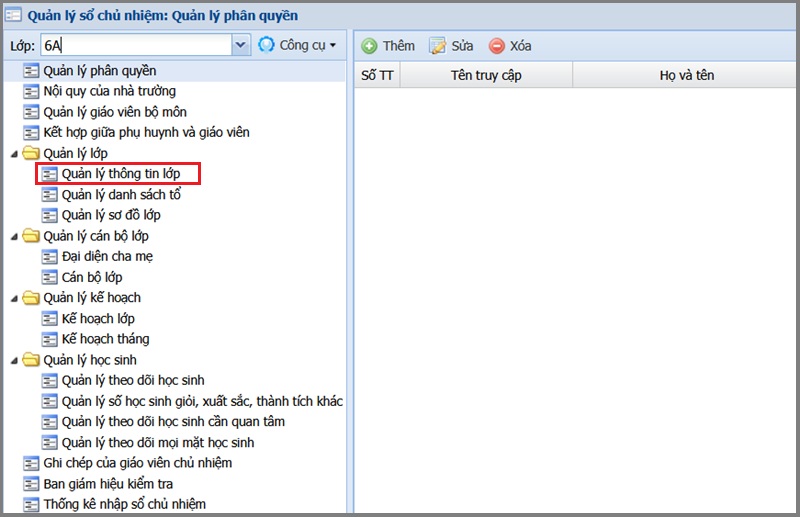Open Quản lý sổ học sinh giỏi, xuất sắc
800x517 pixels.
click(202, 401)
